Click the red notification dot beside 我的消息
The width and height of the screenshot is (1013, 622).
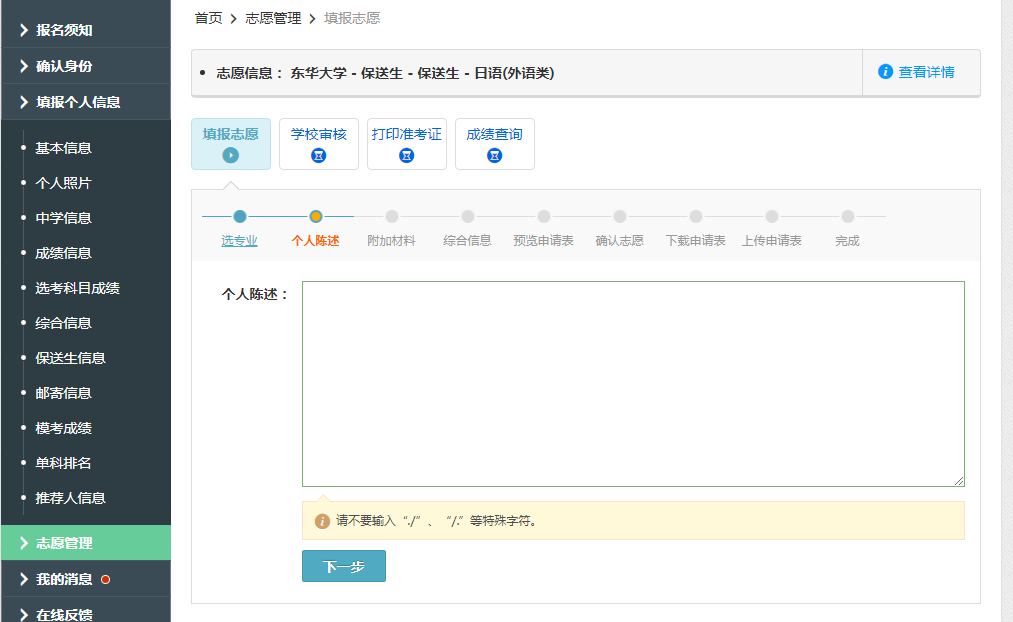105,579
